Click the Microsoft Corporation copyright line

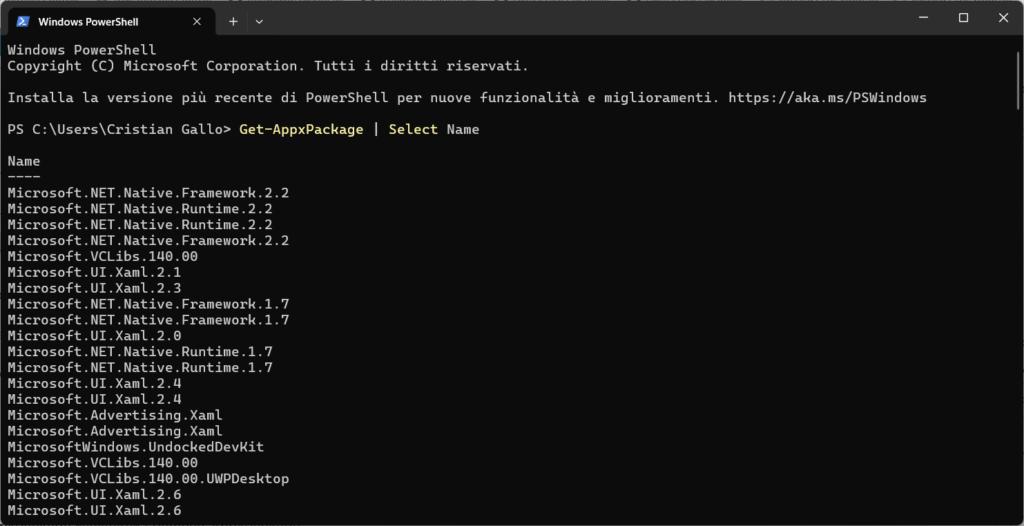coord(267,66)
